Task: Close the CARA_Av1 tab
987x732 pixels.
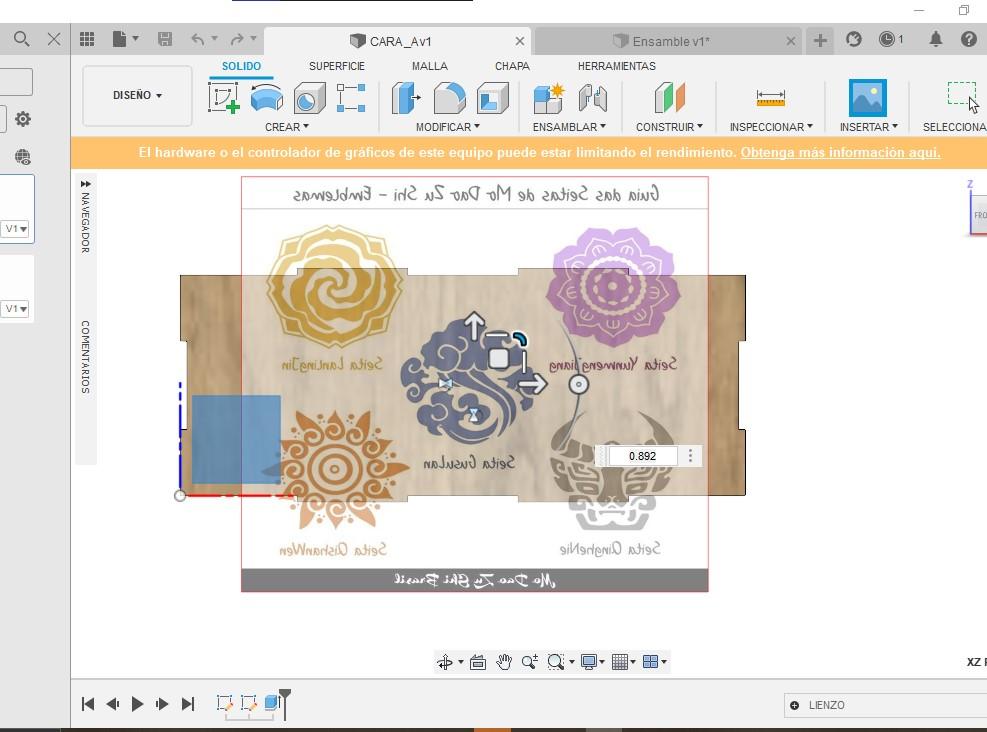Action: pos(520,41)
